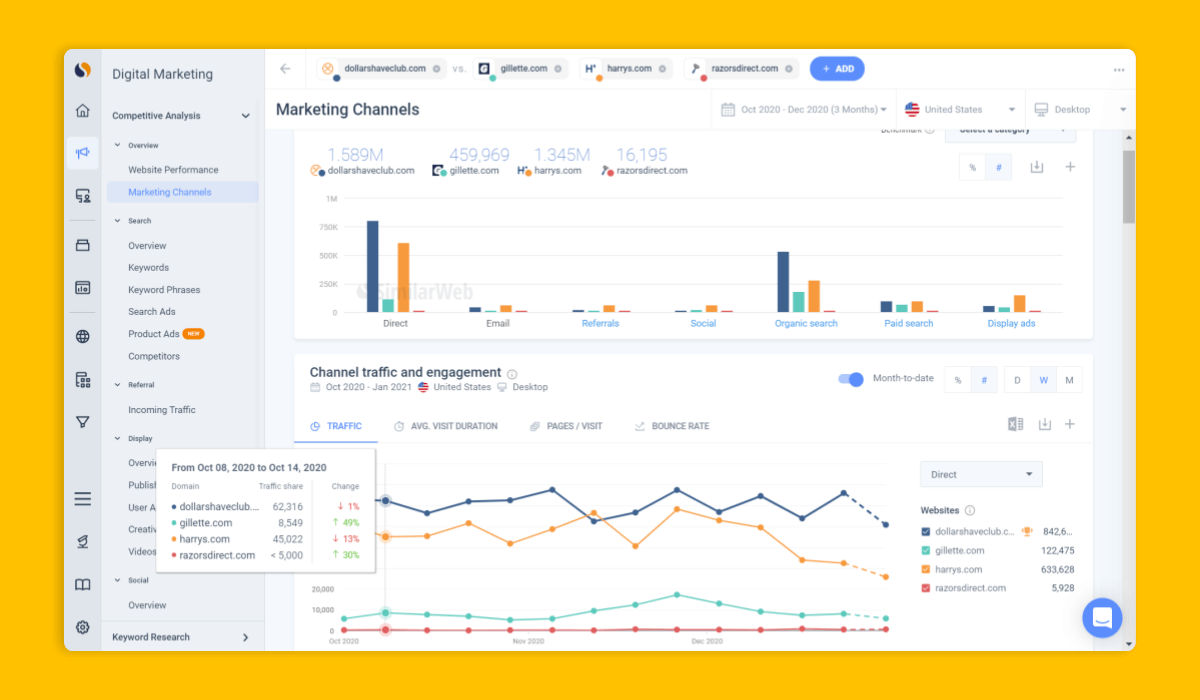Viewport: 1200px width, 700px height.
Task: Open the Display ads channel link
Action: (x=1011, y=323)
